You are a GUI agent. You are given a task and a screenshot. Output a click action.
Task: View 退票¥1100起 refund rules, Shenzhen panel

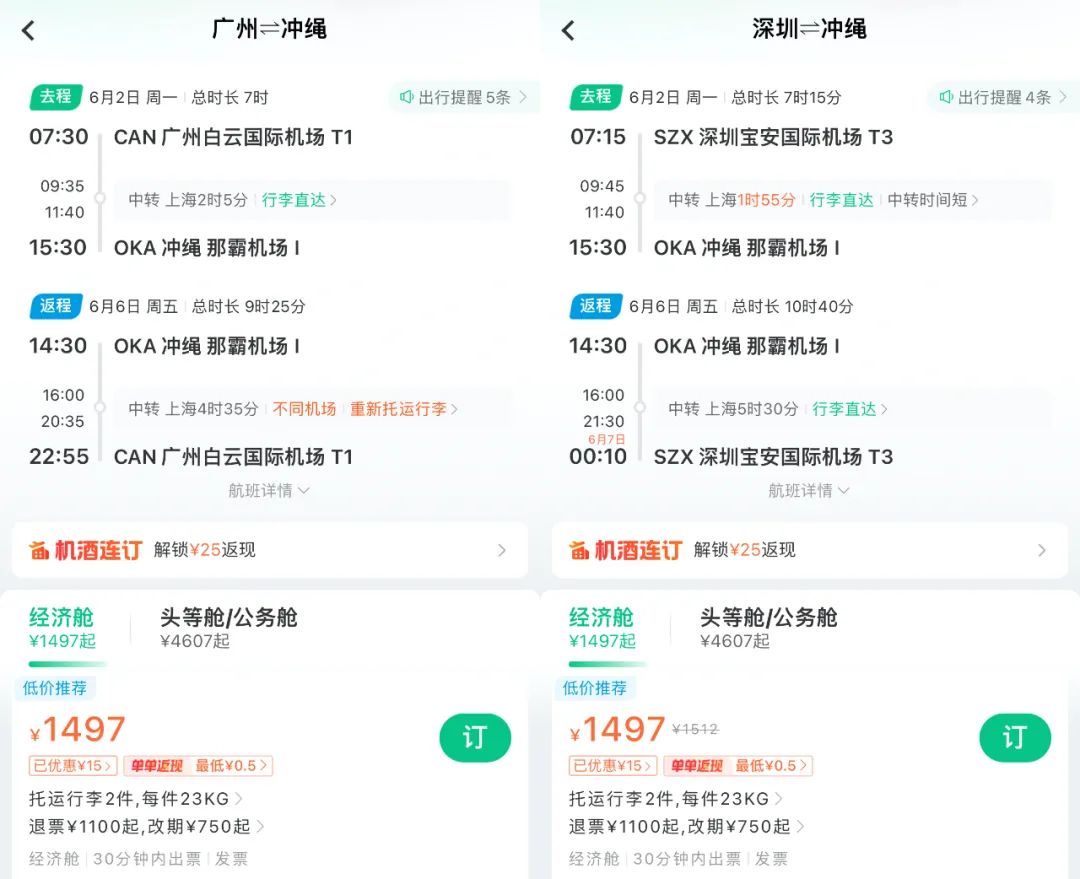(x=687, y=826)
